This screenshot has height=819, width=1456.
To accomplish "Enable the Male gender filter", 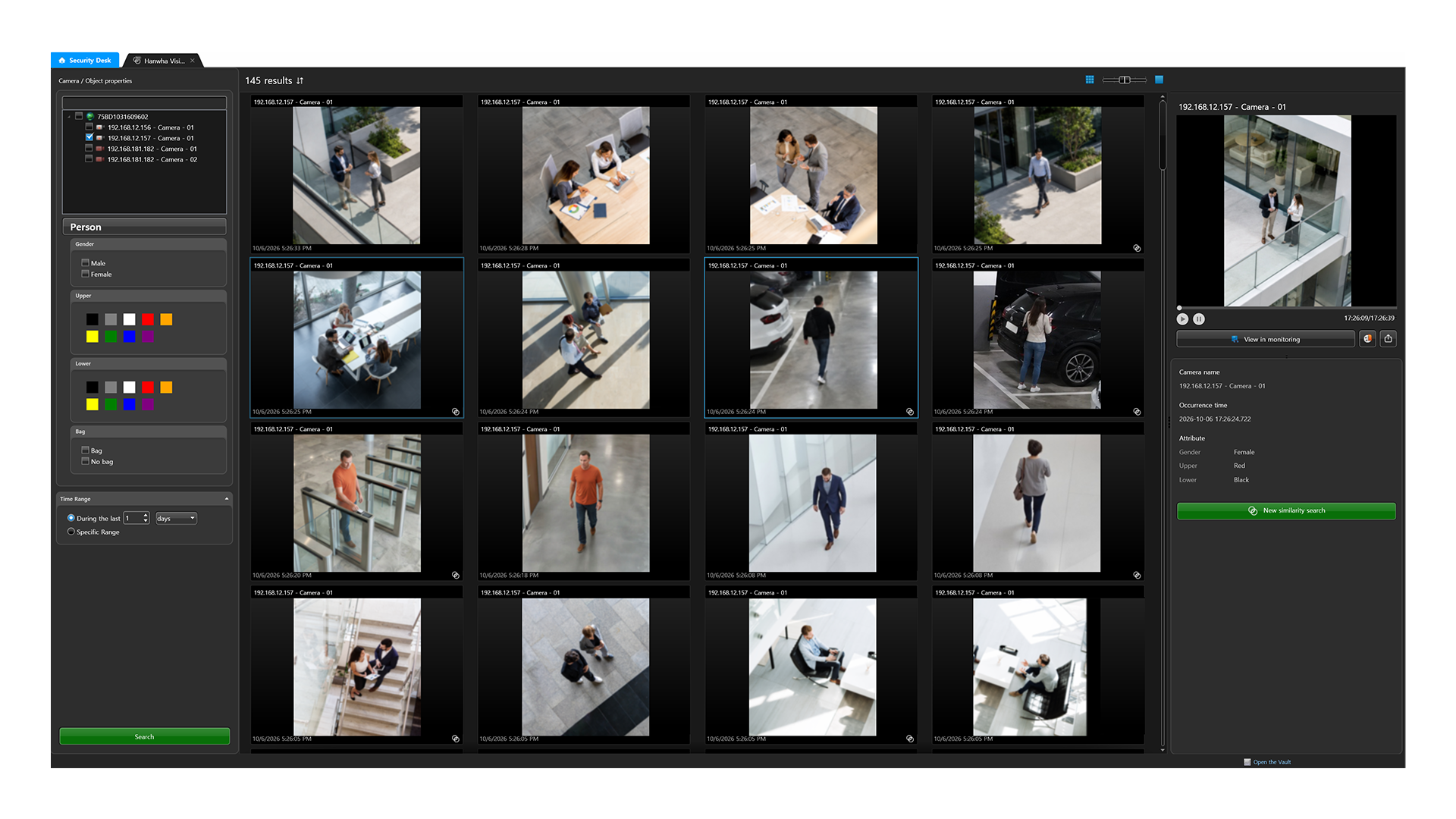I will pos(85,262).
